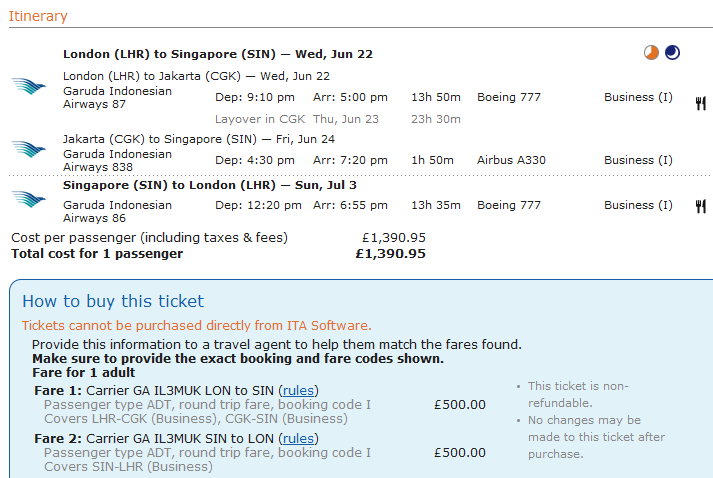Click the bold total cost £1,390.95

click(391, 254)
